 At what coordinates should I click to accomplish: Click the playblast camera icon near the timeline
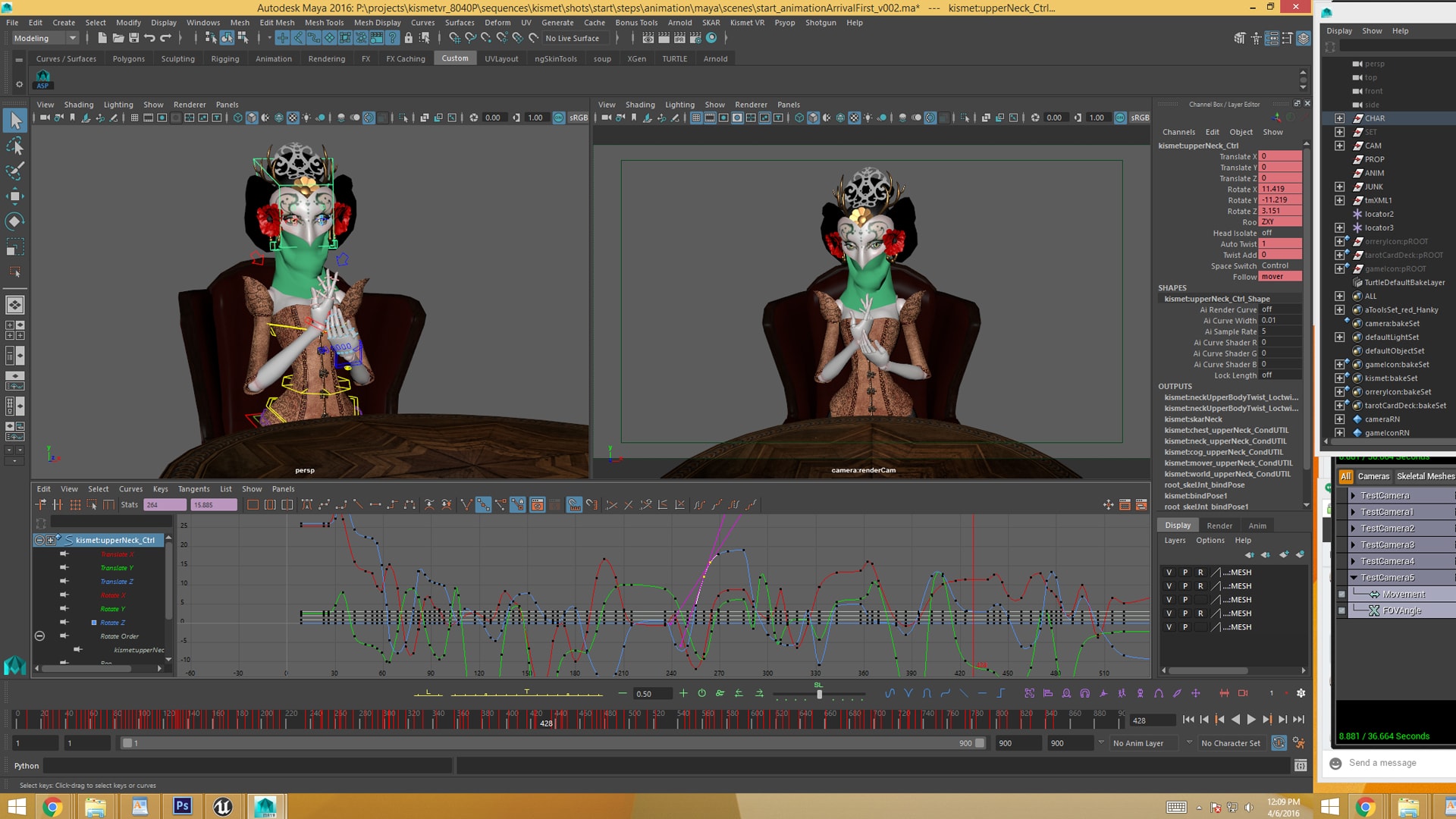pos(1244,692)
